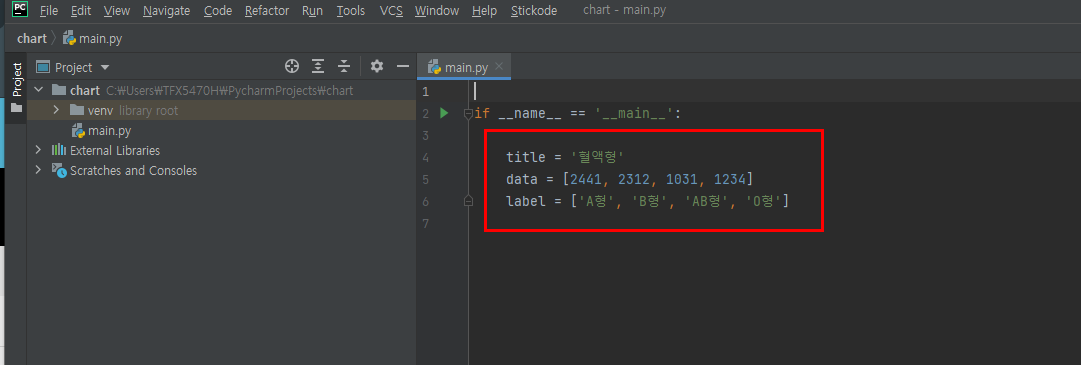Image resolution: width=1081 pixels, height=365 pixels.
Task: Click the folder icon under Project side tab
Action: [17, 108]
